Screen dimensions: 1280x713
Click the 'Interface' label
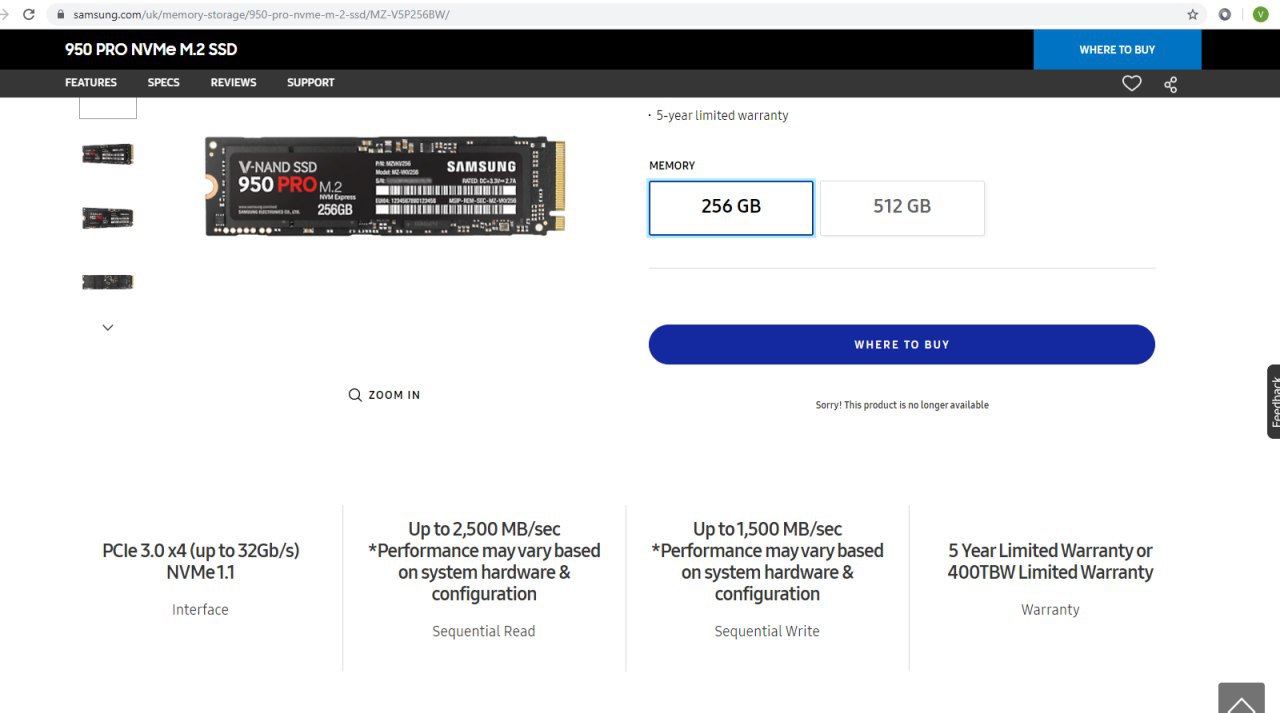pyautogui.click(x=200, y=610)
